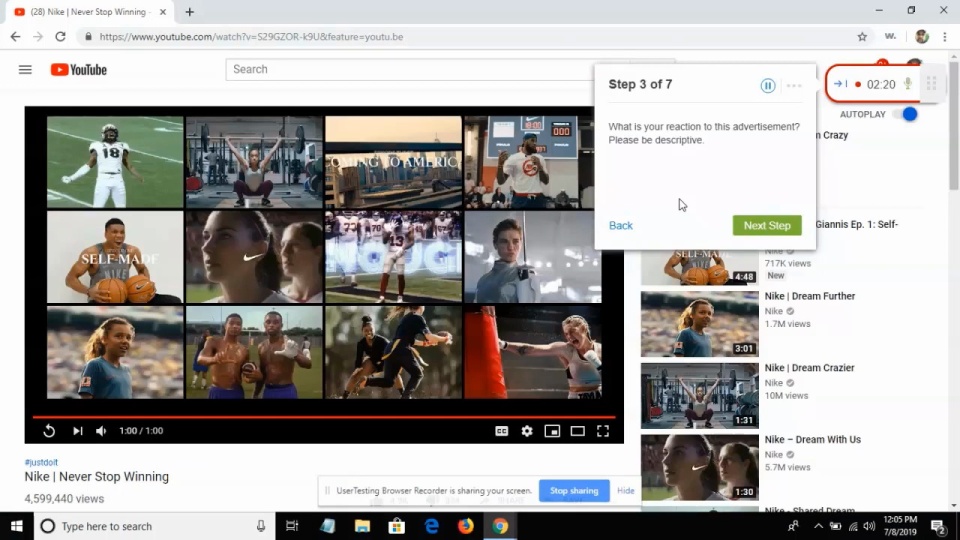960x540 pixels.
Task: Go forward in browser history
Action: point(38,37)
